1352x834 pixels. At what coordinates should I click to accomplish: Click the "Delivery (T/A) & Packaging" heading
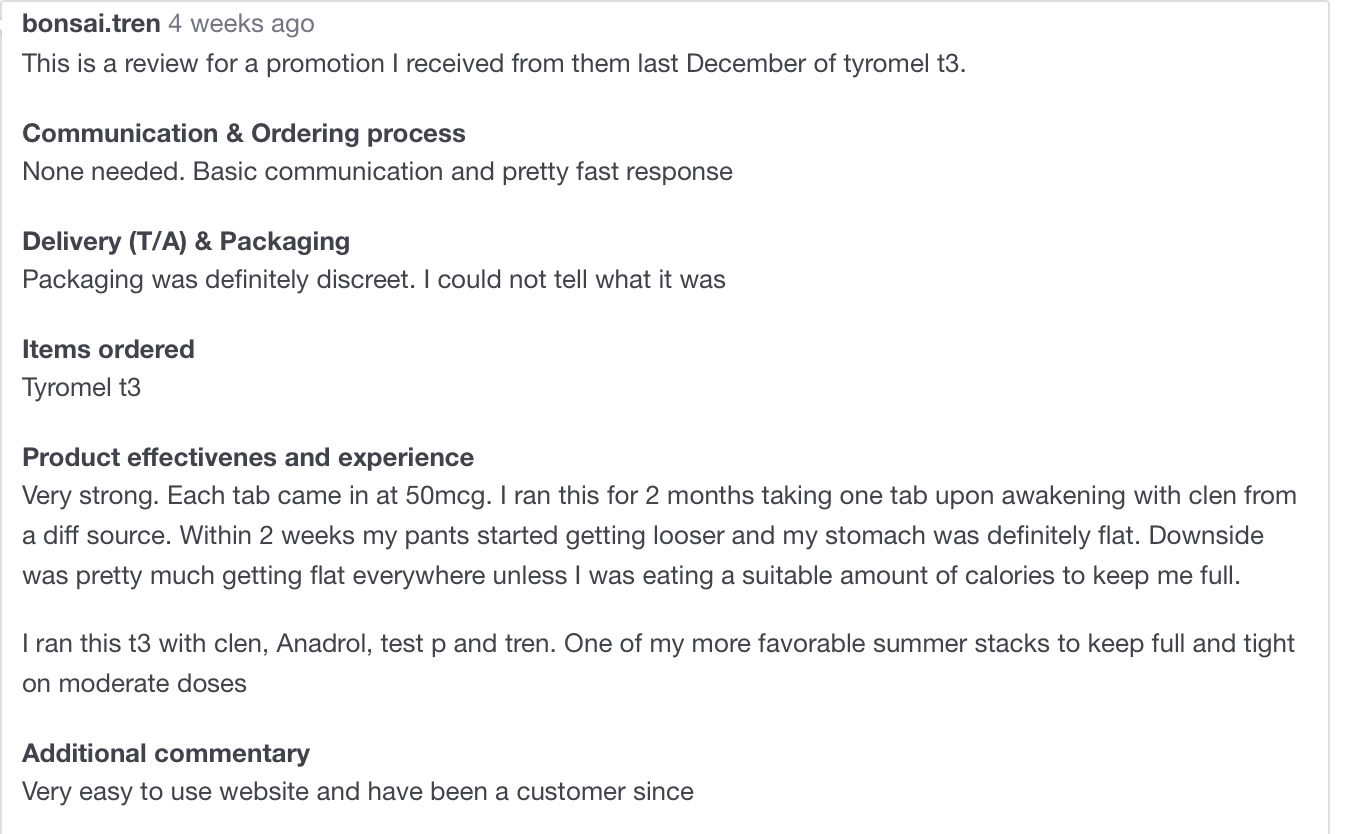186,241
